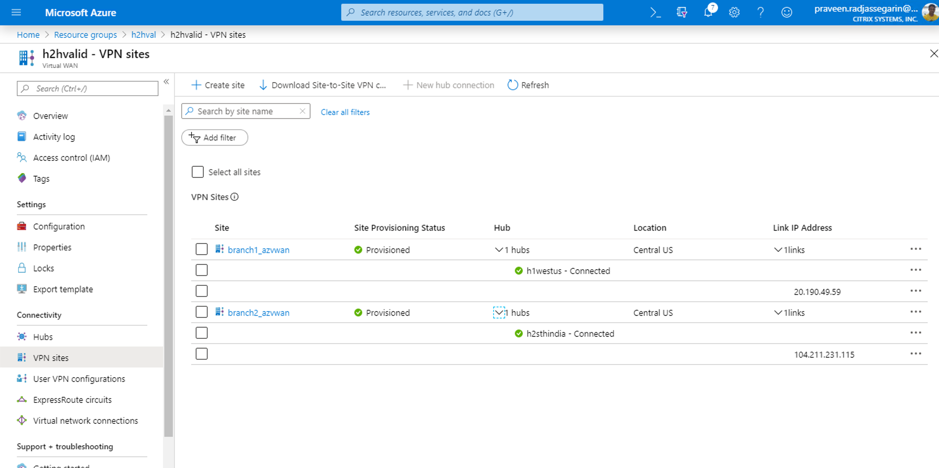Open more options for branch2_azvwan row
Screen dimensions: 939x468
[x=915, y=312]
